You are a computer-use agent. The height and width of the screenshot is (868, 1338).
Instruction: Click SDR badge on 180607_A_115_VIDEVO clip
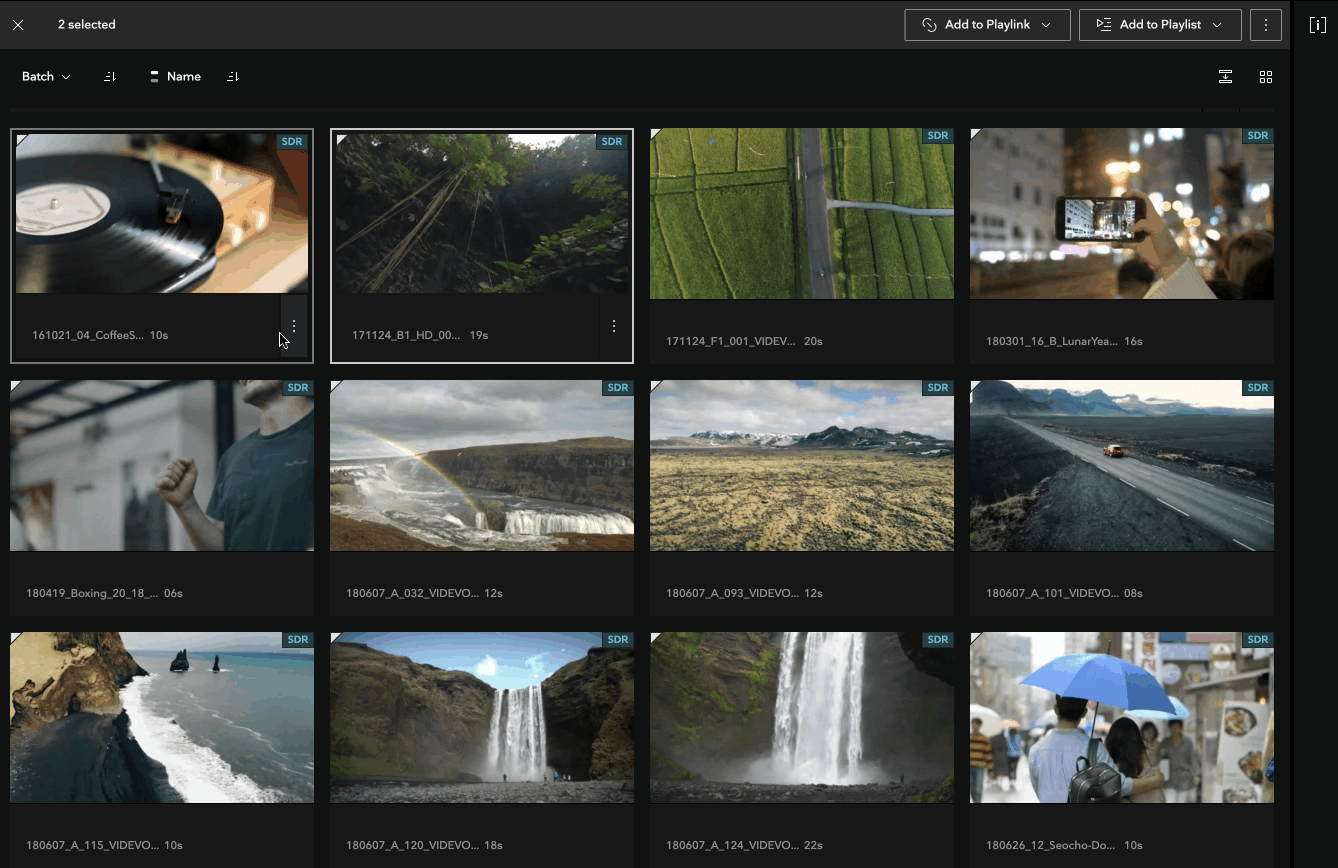(x=298, y=640)
